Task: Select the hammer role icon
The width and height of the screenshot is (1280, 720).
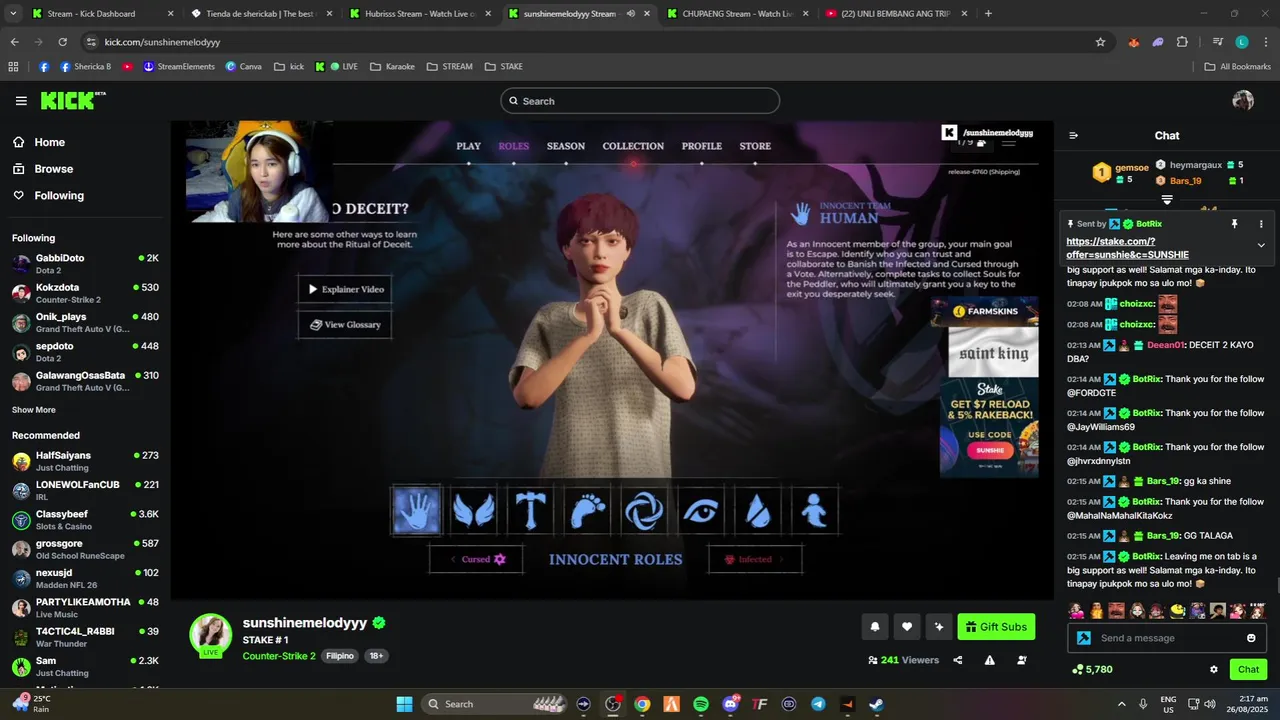Action: click(x=530, y=511)
